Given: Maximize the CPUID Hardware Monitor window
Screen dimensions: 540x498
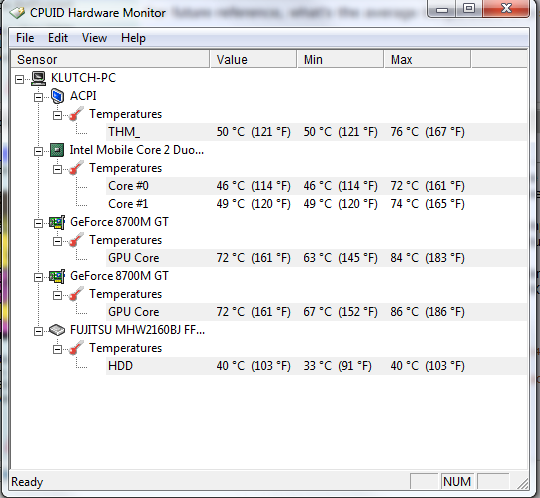Looking at the screenshot, I should (x=469, y=9).
